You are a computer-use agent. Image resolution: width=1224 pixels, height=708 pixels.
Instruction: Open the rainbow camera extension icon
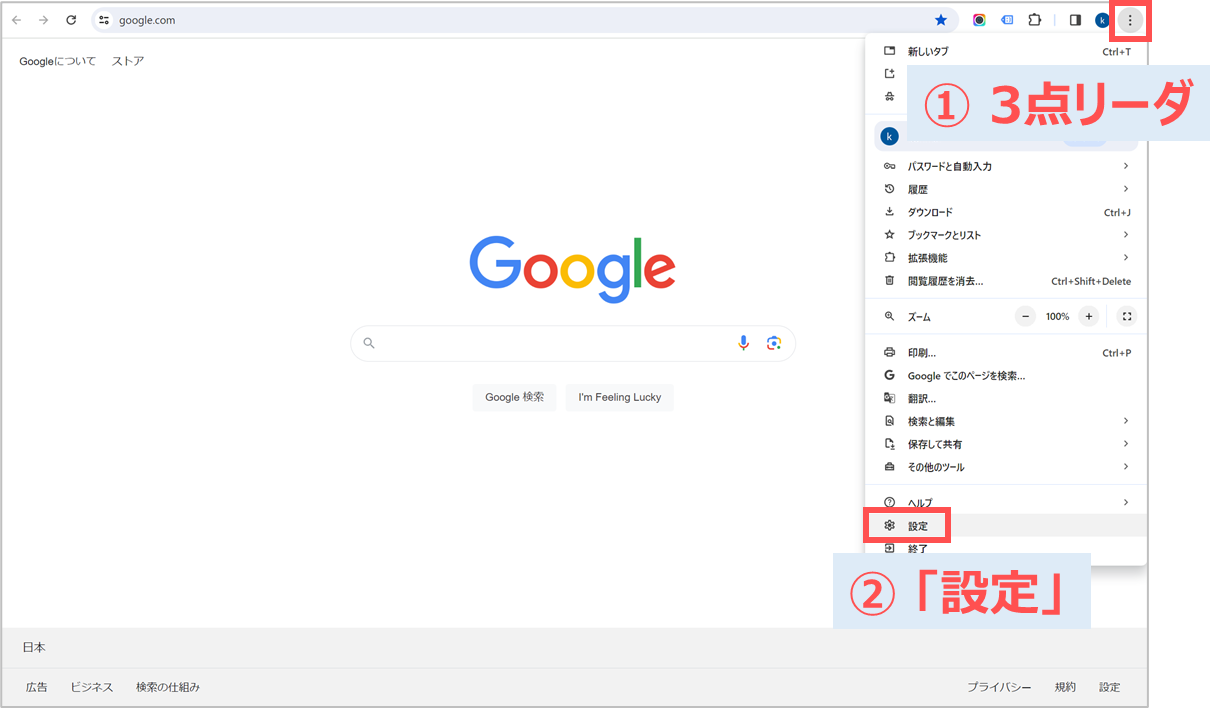[979, 20]
